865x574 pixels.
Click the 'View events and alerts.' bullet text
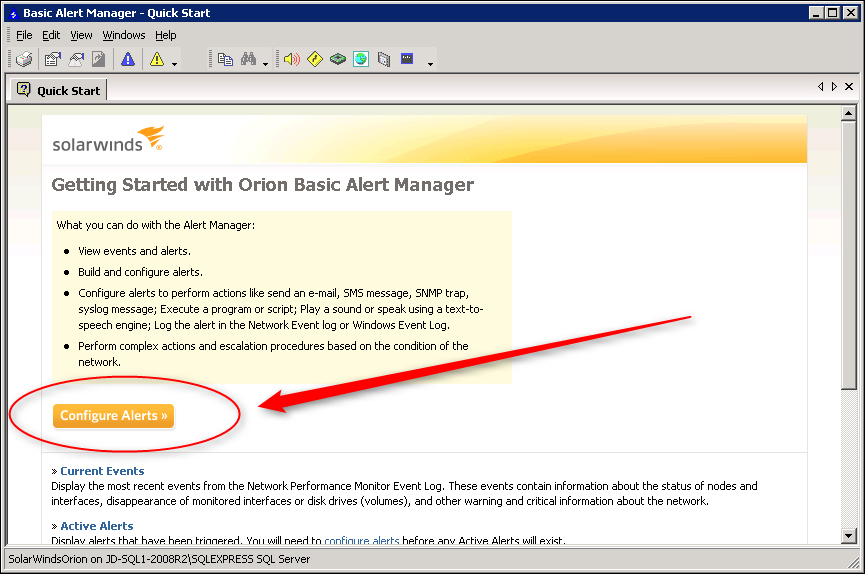click(135, 251)
